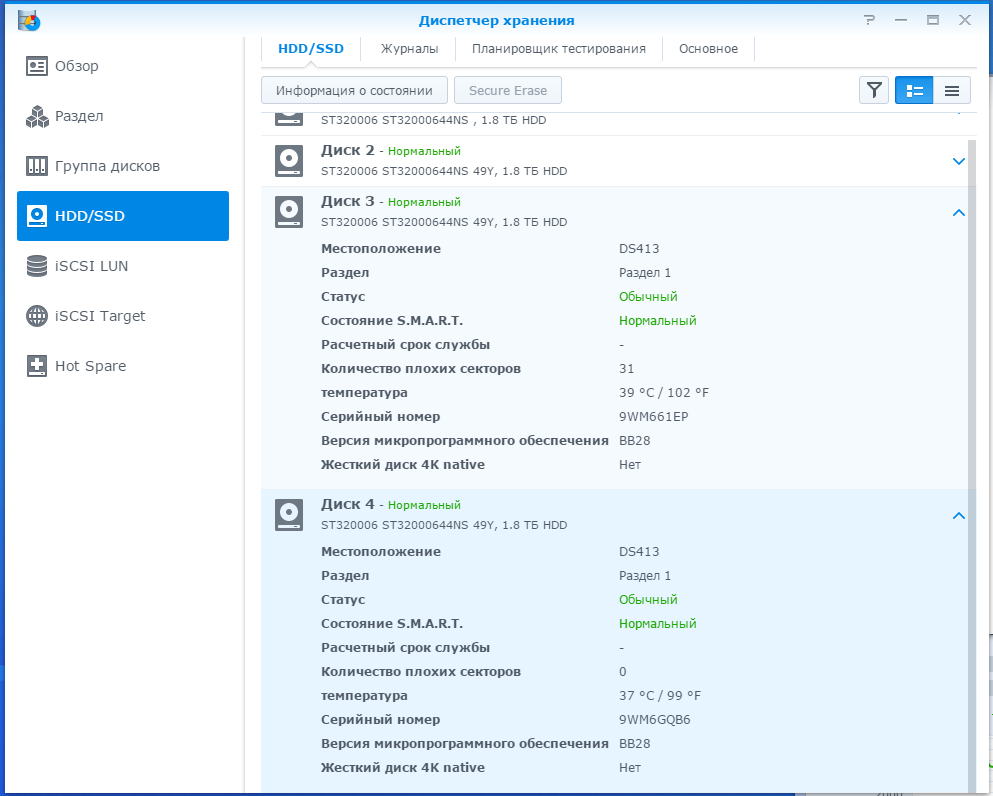This screenshot has height=796, width=993.
Task: Switch to the HDD/SSD tab
Action: tap(311, 49)
